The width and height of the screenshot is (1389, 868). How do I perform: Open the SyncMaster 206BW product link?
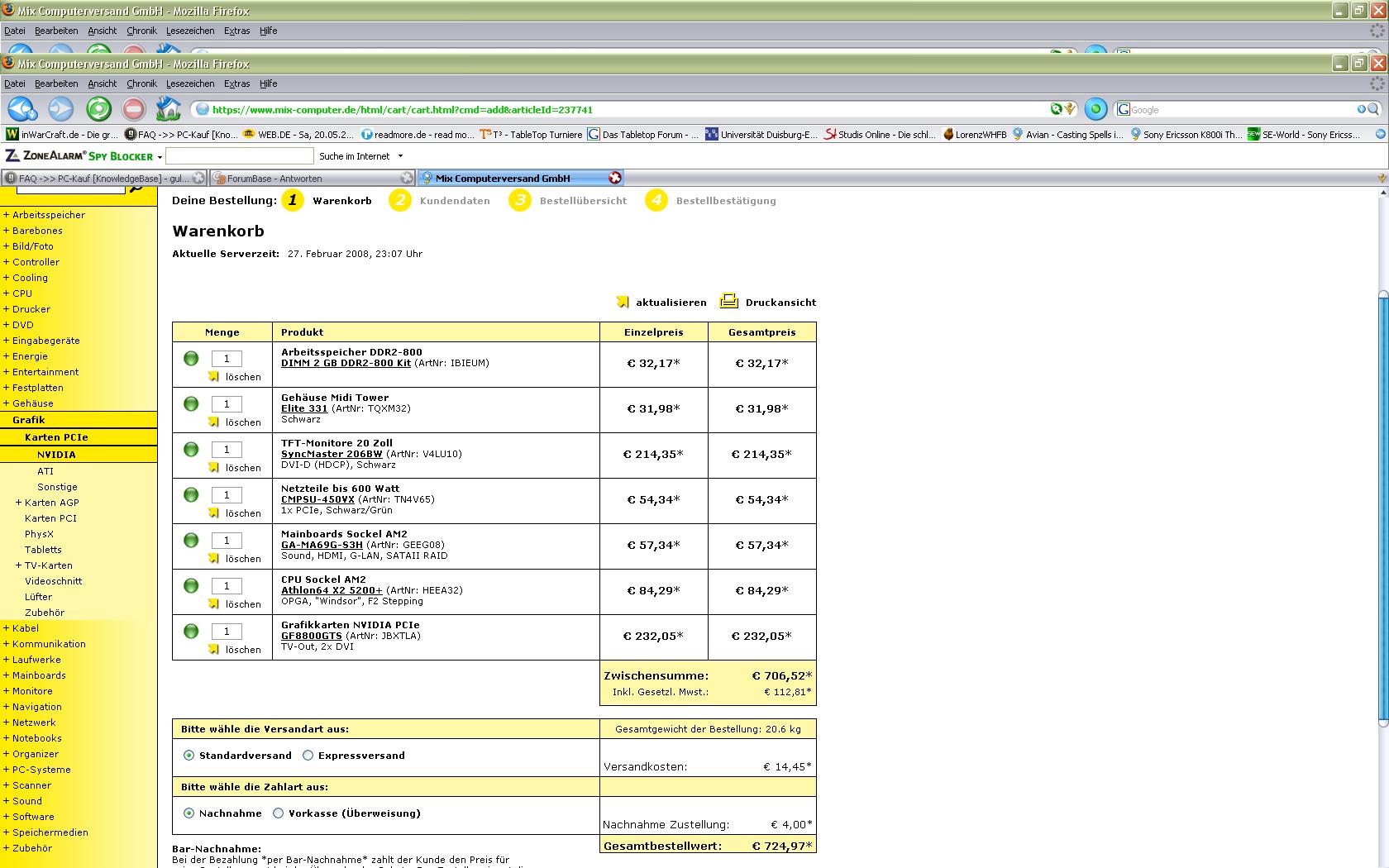(332, 454)
